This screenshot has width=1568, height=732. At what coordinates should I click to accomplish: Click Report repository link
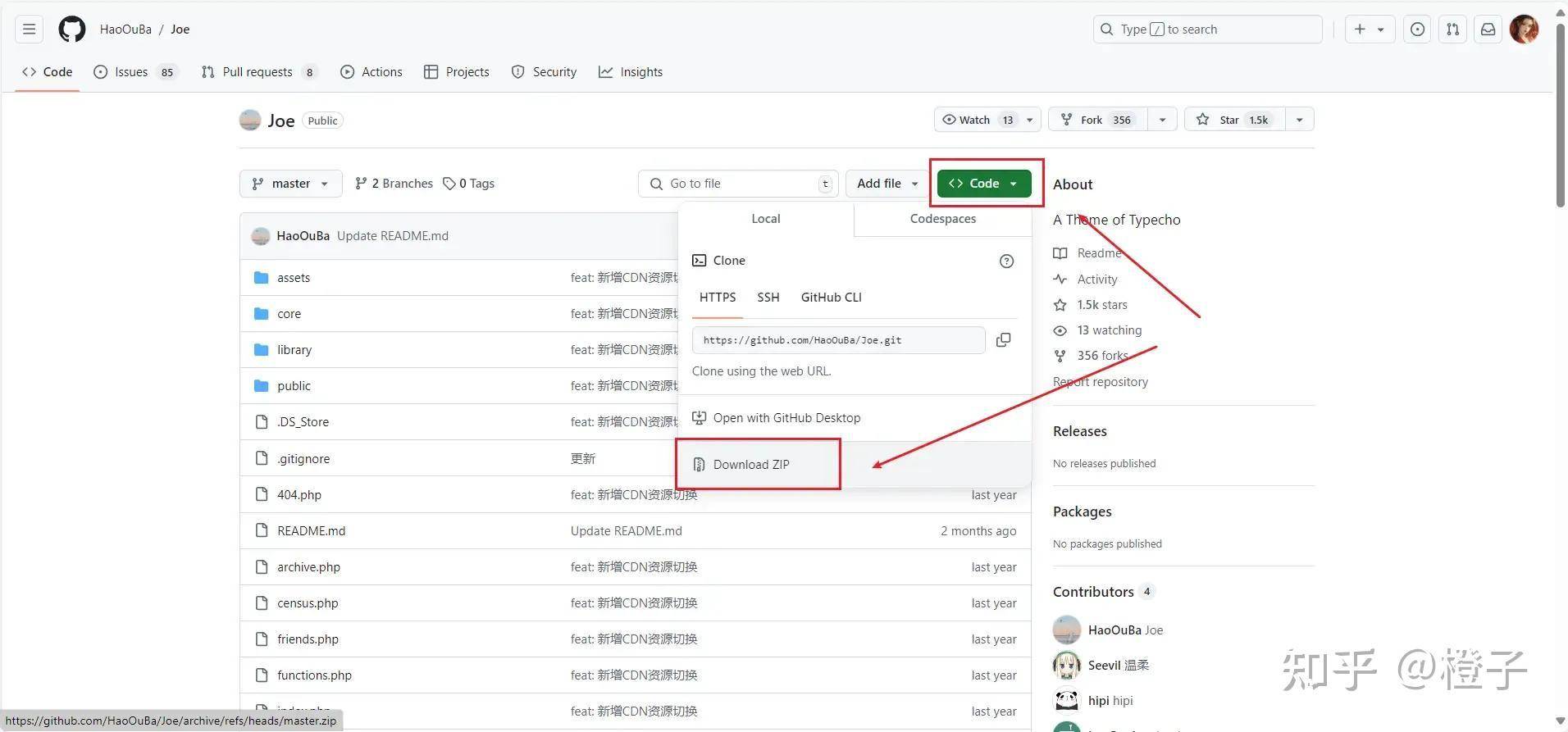click(1101, 382)
